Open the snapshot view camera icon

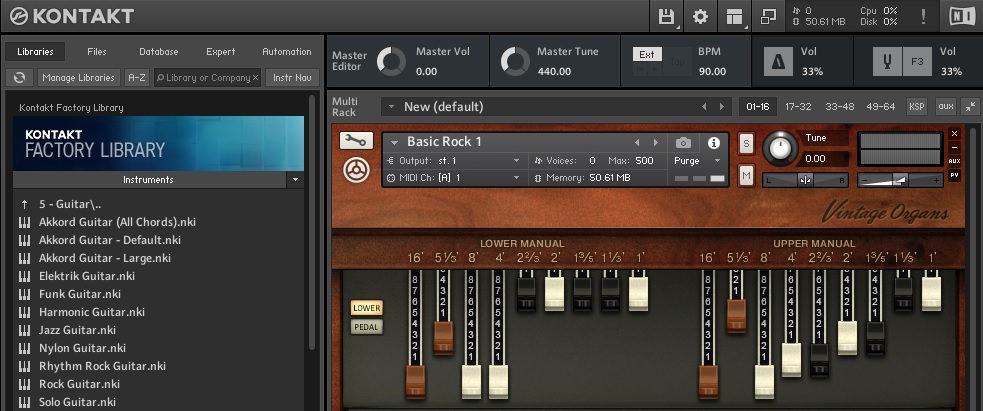[683, 143]
